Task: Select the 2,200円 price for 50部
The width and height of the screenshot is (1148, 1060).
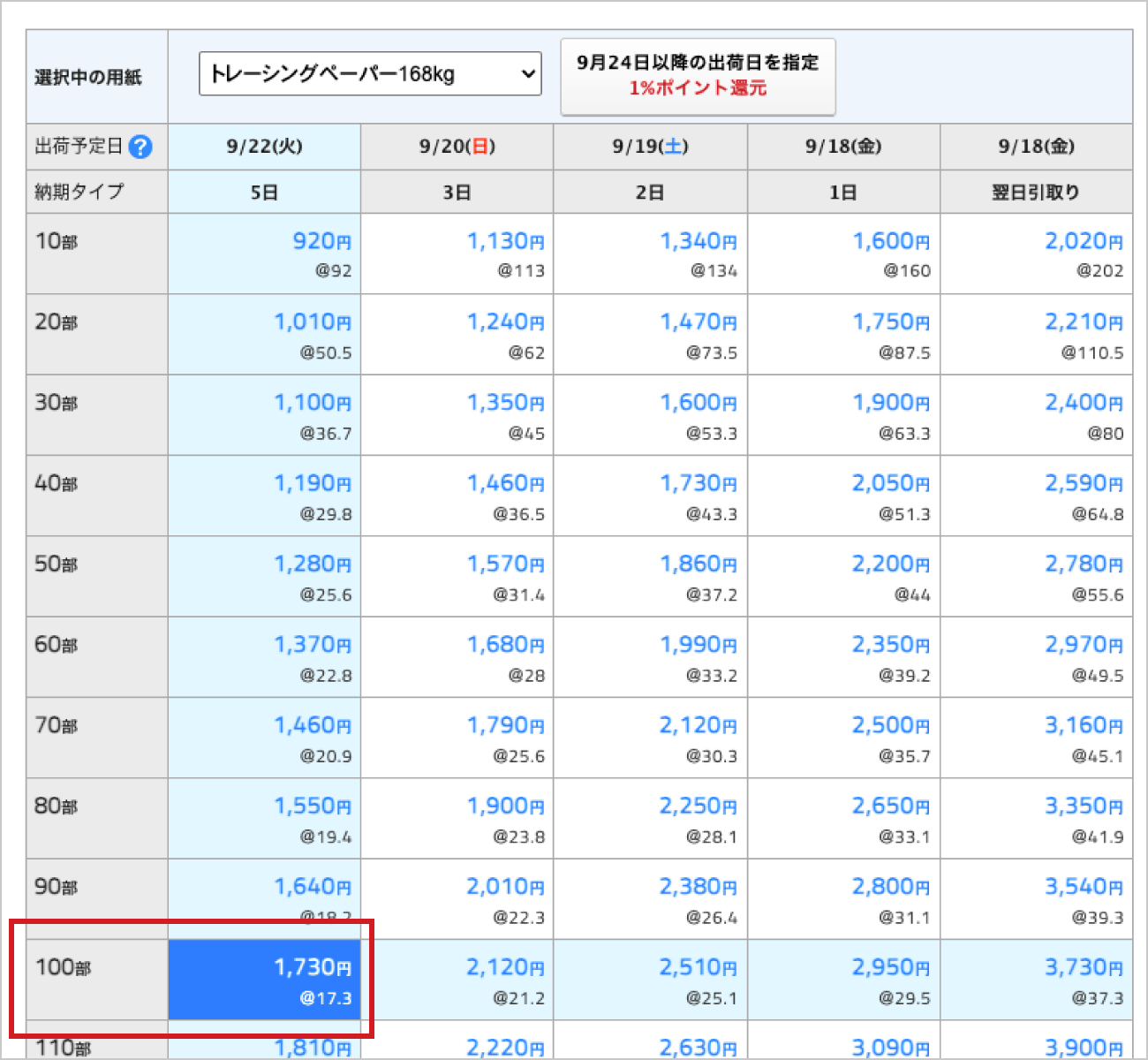Action: tap(843, 576)
